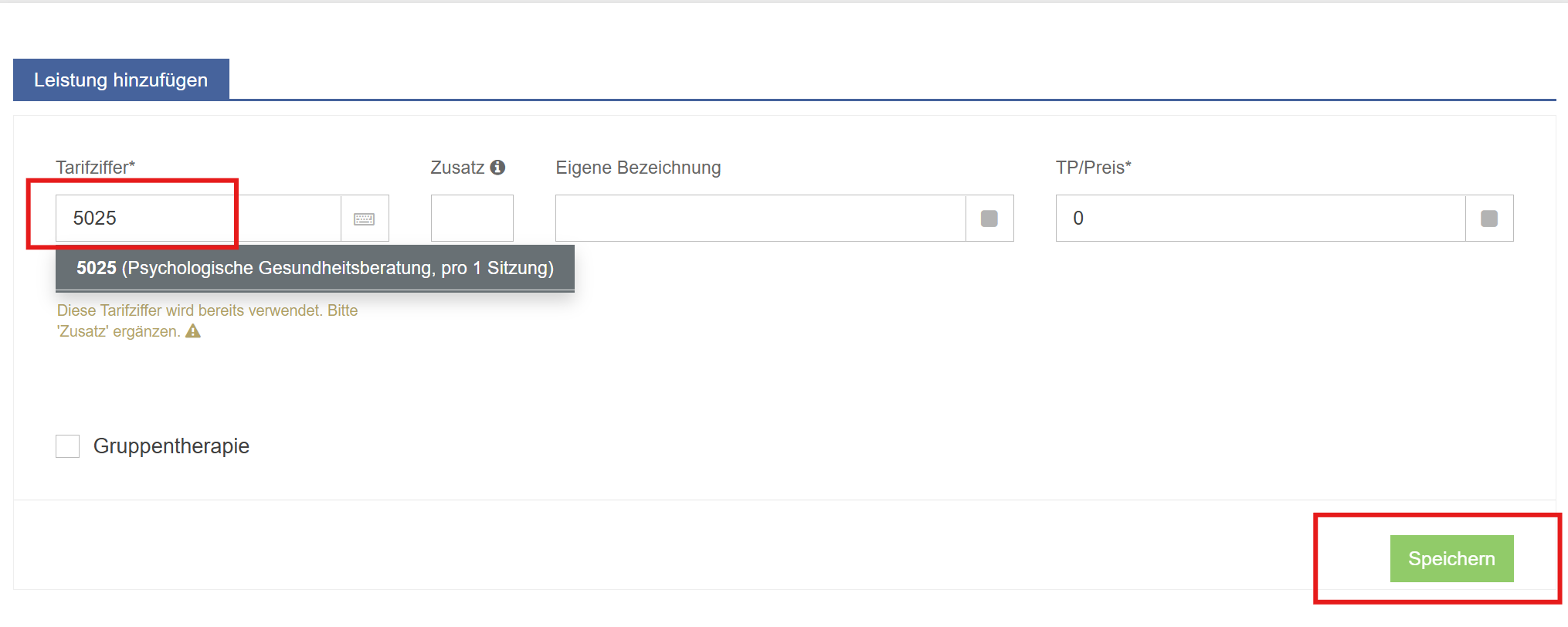The height and width of the screenshot is (627, 1568).
Task: Click the Tarifziffer field label
Action: (x=95, y=168)
